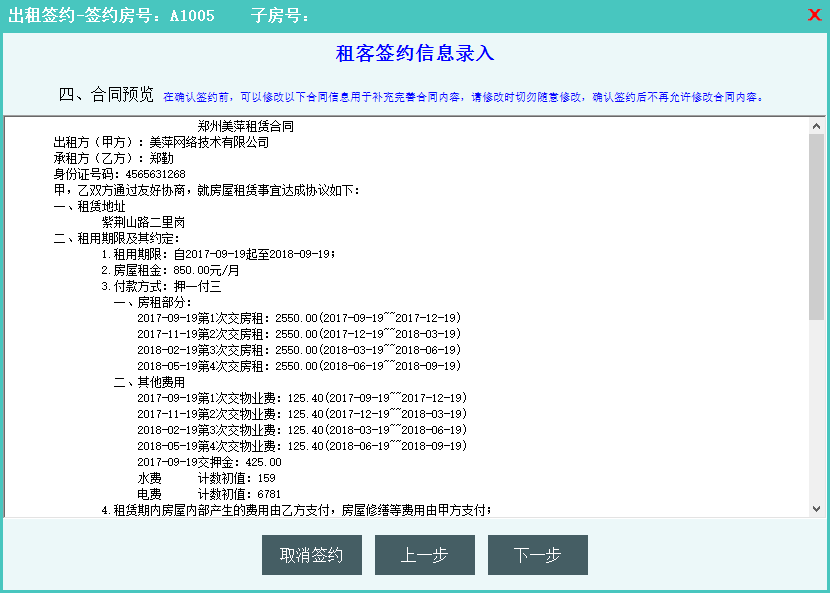Click the 电费 计数初值 6781 line
Image resolution: width=830 pixels, height=593 pixels.
[201, 494]
